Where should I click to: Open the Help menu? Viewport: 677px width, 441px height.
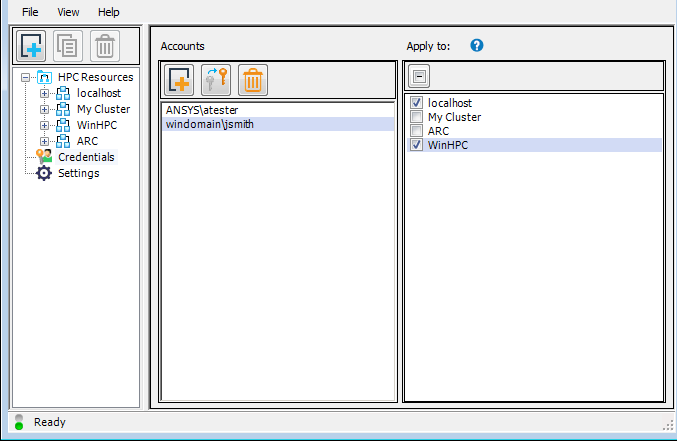click(x=108, y=12)
